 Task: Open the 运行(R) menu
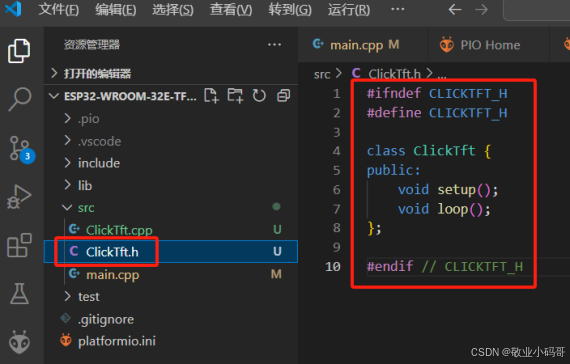(x=349, y=9)
